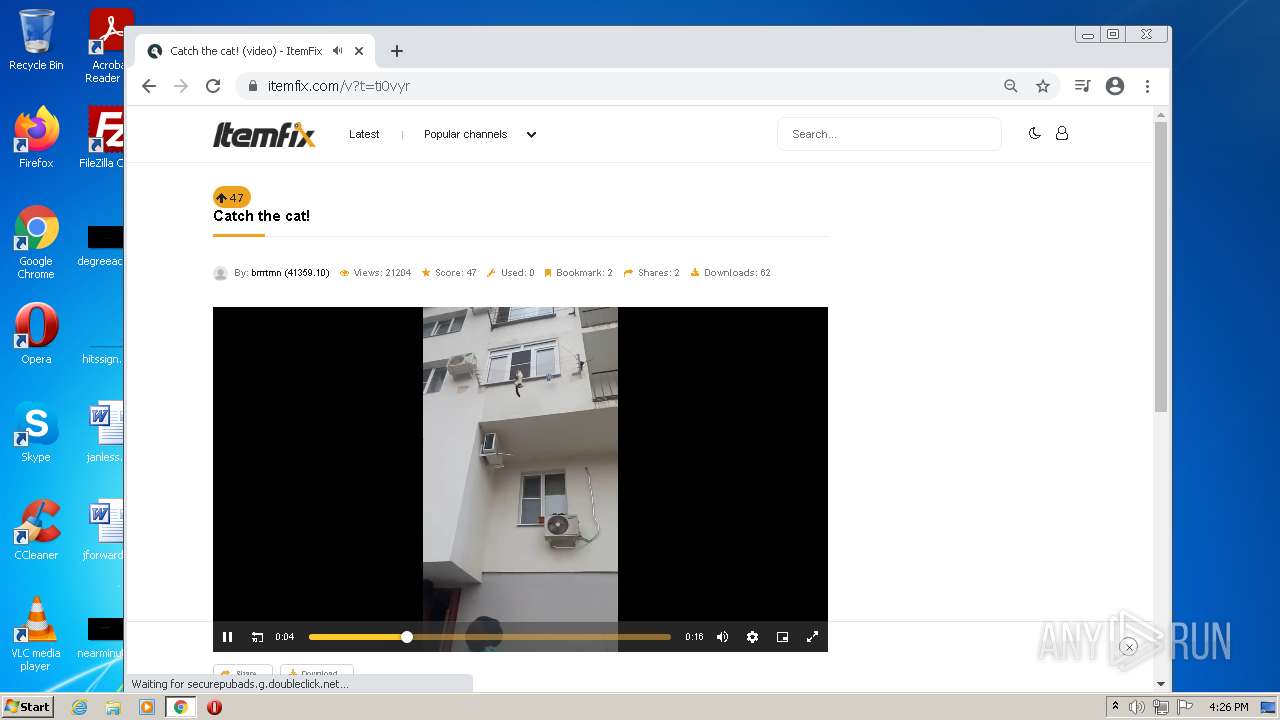Viewport: 1280px width, 720px height.
Task: Click the Shares: 2 arrow icon
Action: click(628, 272)
